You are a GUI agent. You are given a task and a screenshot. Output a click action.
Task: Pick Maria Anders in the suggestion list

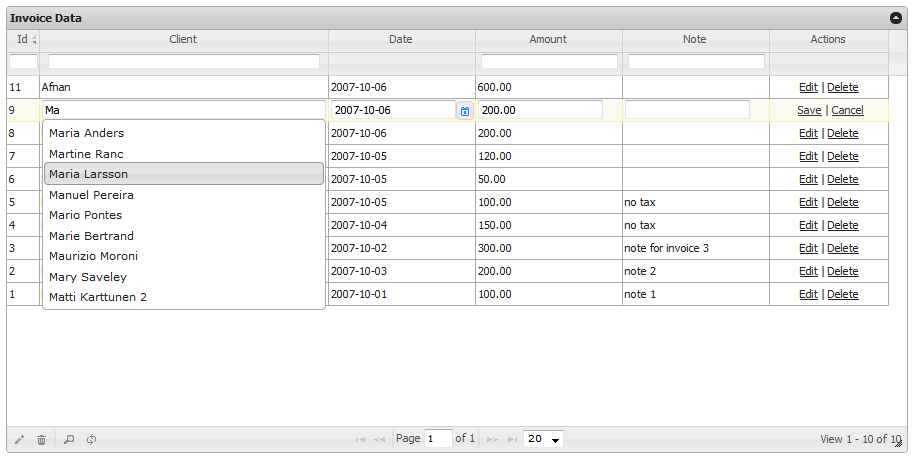point(184,133)
